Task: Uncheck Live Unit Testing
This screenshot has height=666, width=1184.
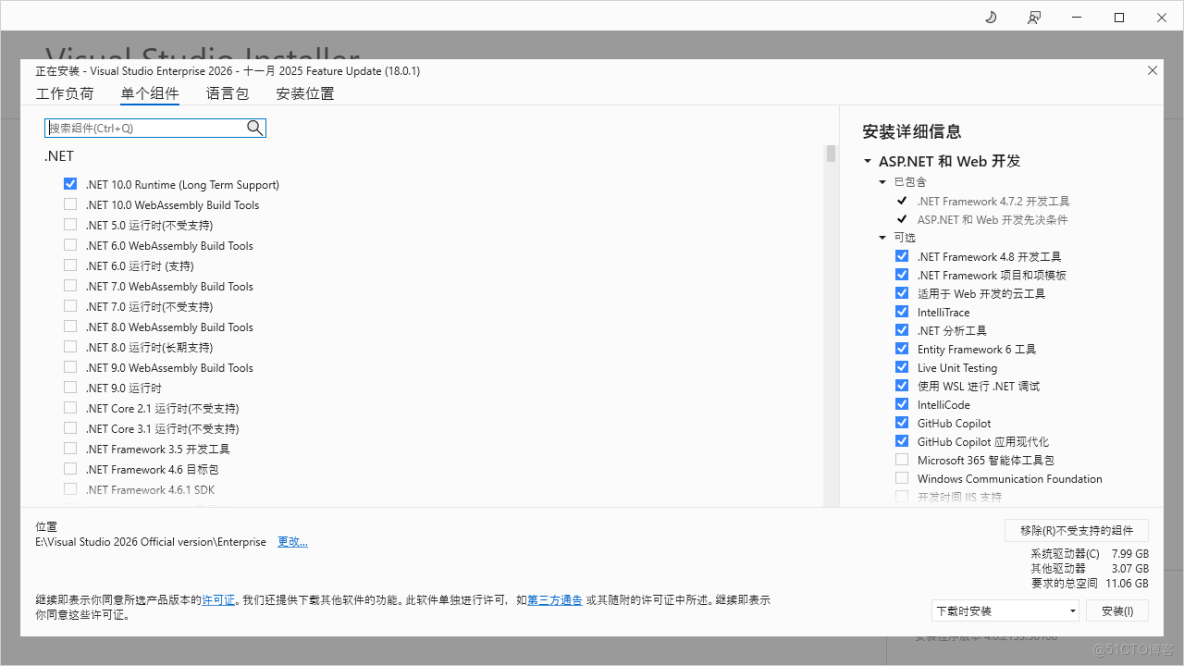Action: point(902,367)
